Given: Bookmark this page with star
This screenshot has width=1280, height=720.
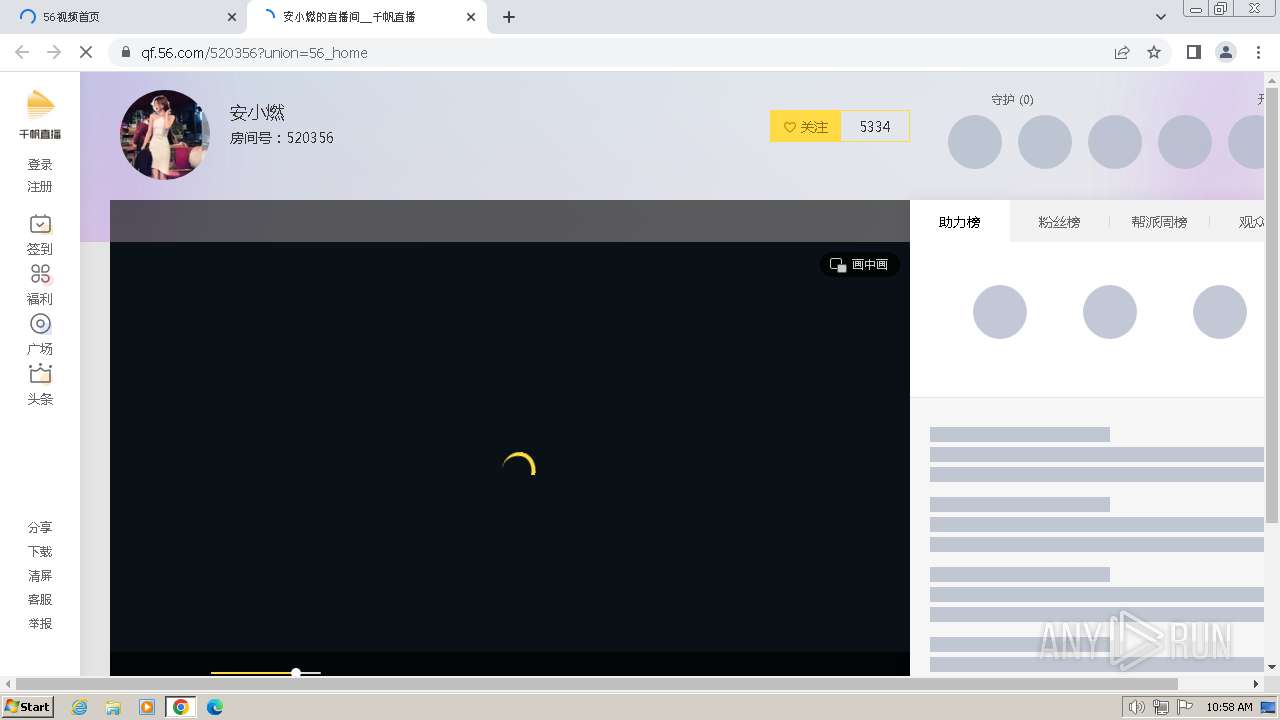Looking at the screenshot, I should [1154, 52].
